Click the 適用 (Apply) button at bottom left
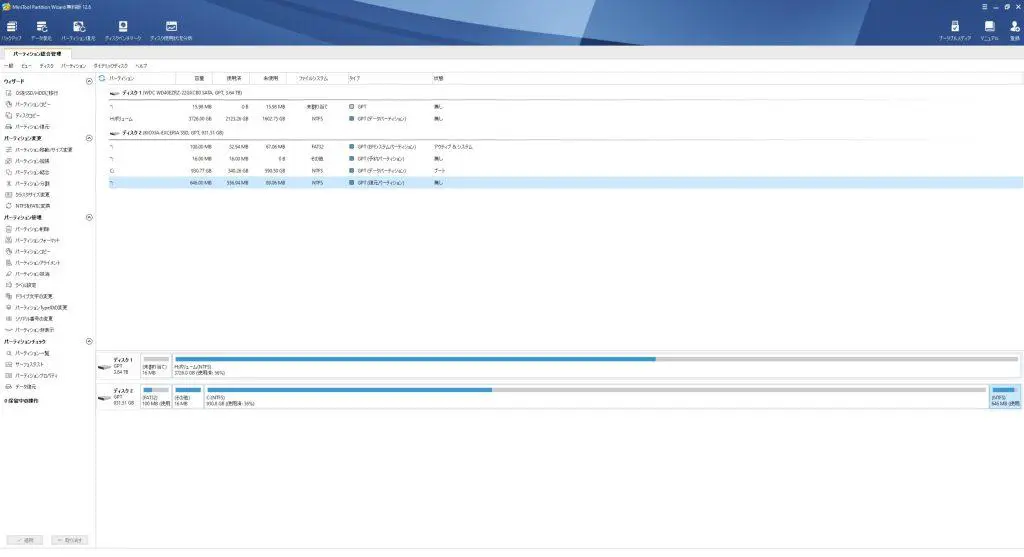 pos(24,540)
